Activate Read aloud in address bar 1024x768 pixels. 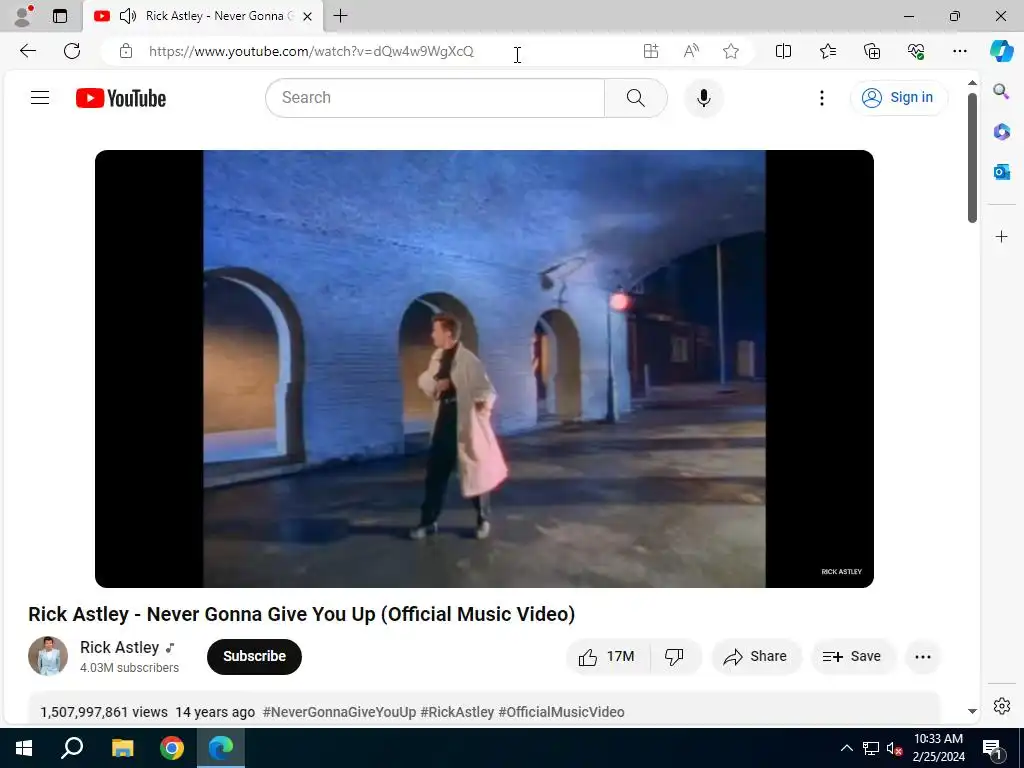(691, 51)
